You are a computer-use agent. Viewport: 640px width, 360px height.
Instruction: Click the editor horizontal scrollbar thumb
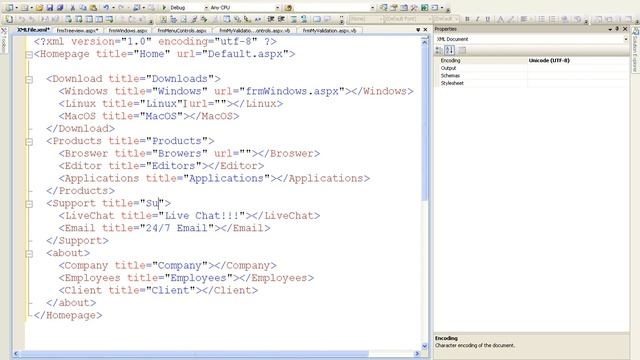coord(194,353)
